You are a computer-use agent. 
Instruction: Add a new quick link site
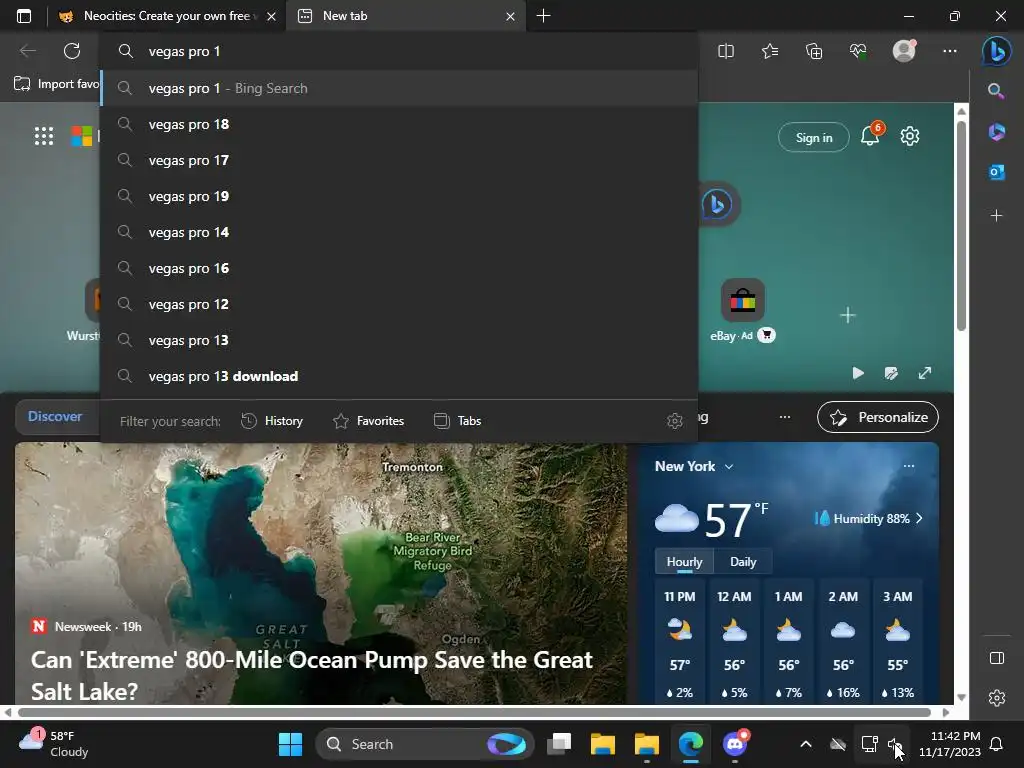pyautogui.click(x=848, y=315)
